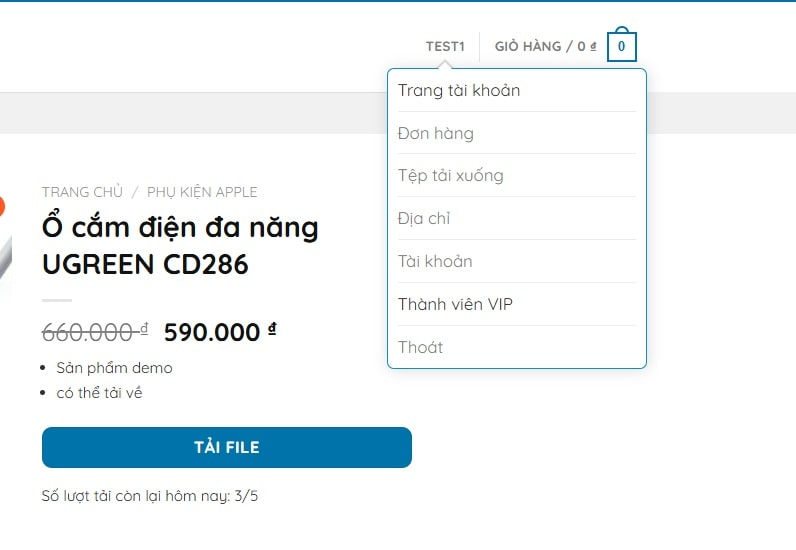Click the crossed-out 660.000 ₫ price
Viewport: 796px width, 550px height.
tap(94, 332)
